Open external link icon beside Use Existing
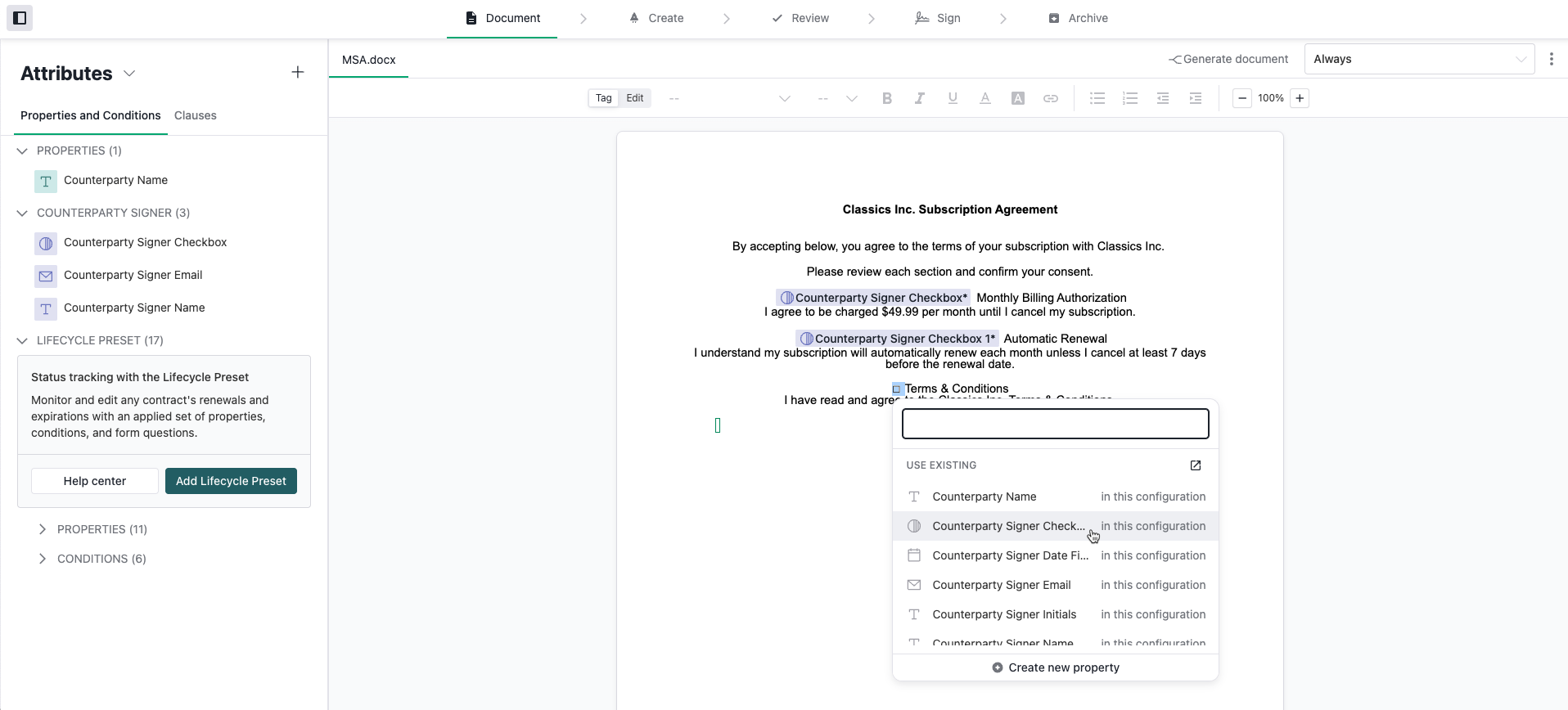Image resolution: width=1568 pixels, height=710 pixels. (x=1196, y=465)
